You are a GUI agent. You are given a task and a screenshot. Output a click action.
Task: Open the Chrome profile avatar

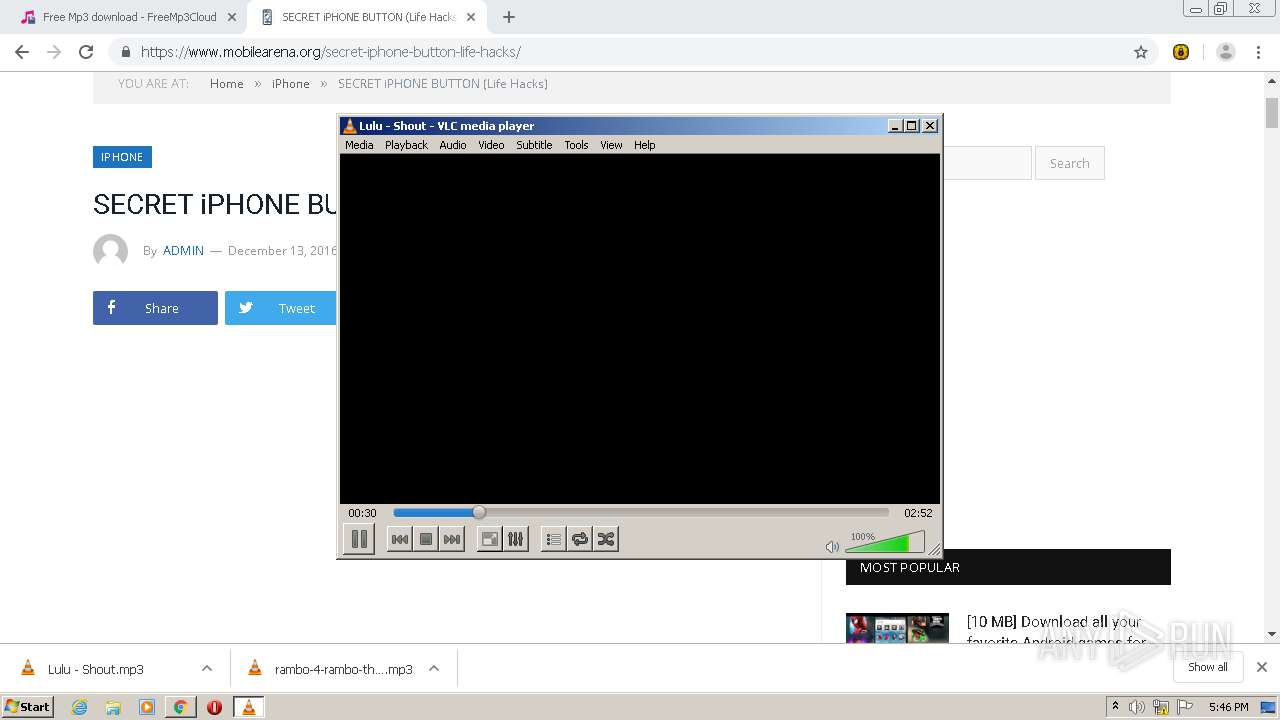pos(1226,52)
